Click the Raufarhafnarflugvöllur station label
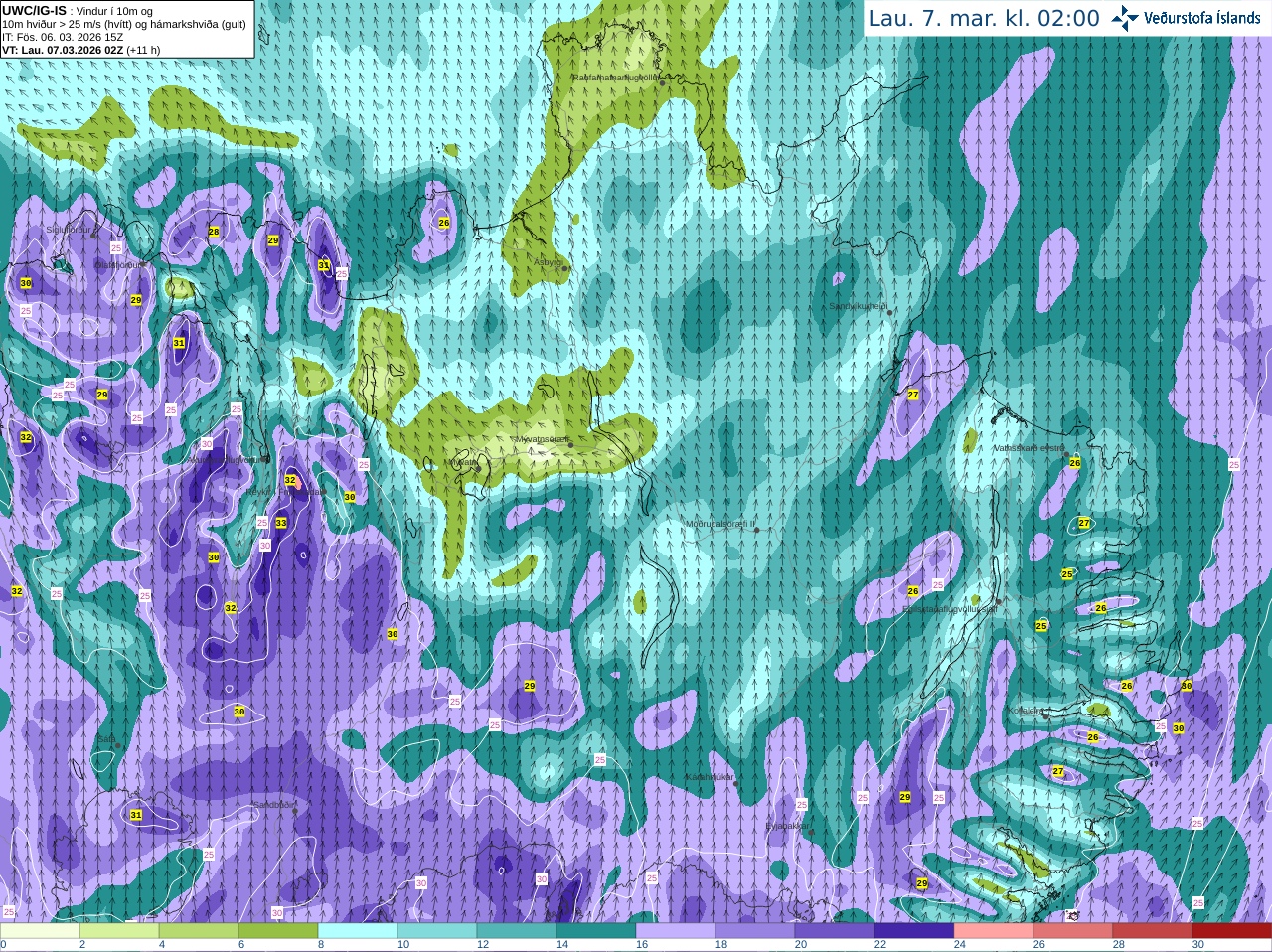The image size is (1272, 952). (x=616, y=78)
